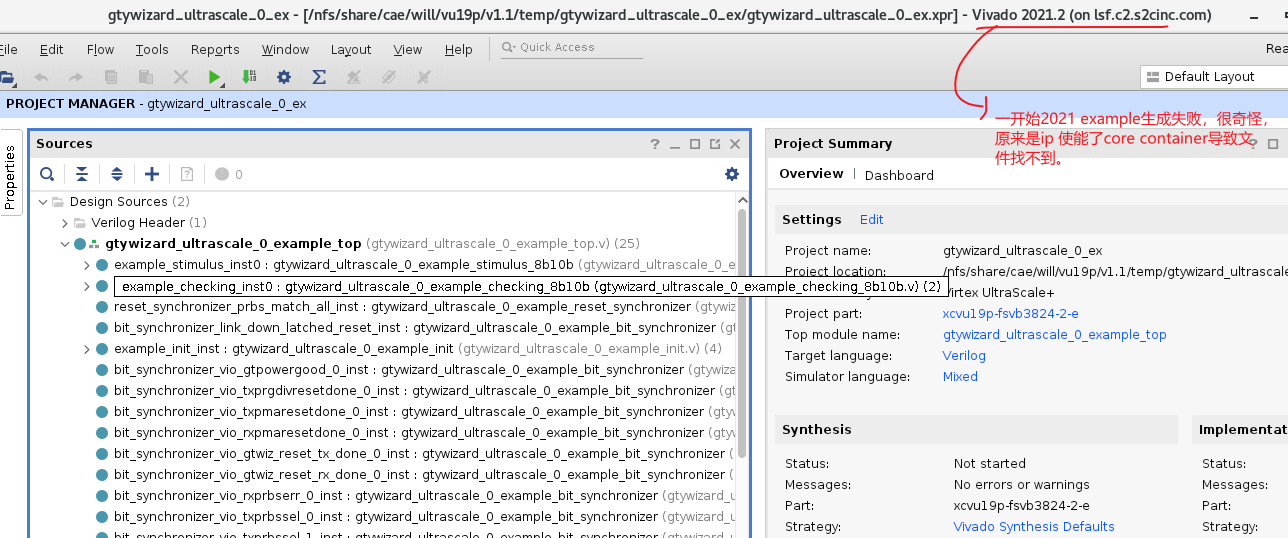The height and width of the screenshot is (538, 1288).
Task: Float the Sources panel
Action: [x=715, y=144]
